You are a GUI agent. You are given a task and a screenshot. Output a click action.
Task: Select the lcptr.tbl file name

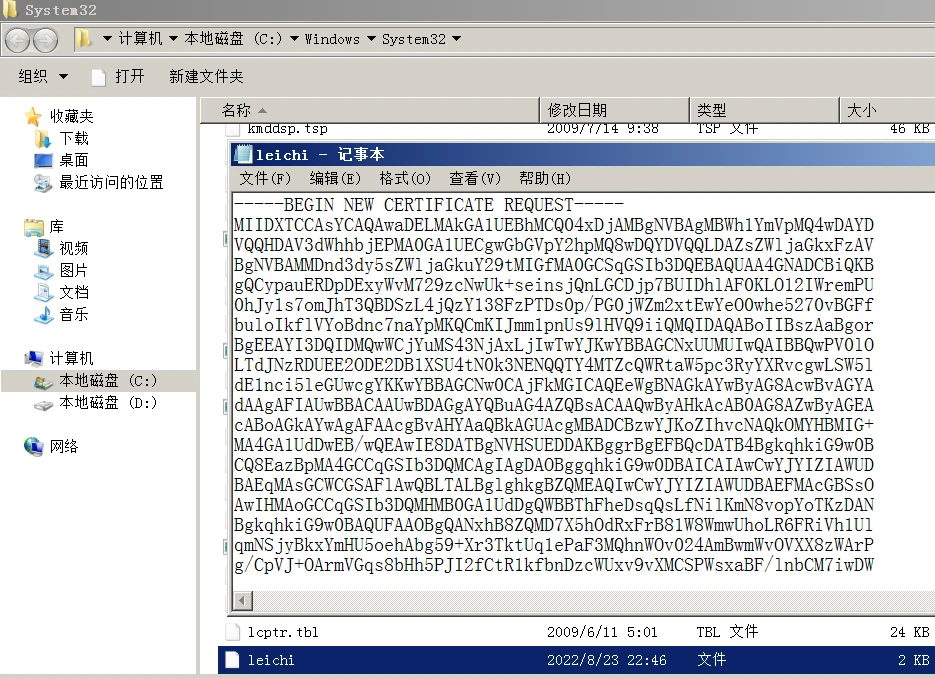(283, 632)
